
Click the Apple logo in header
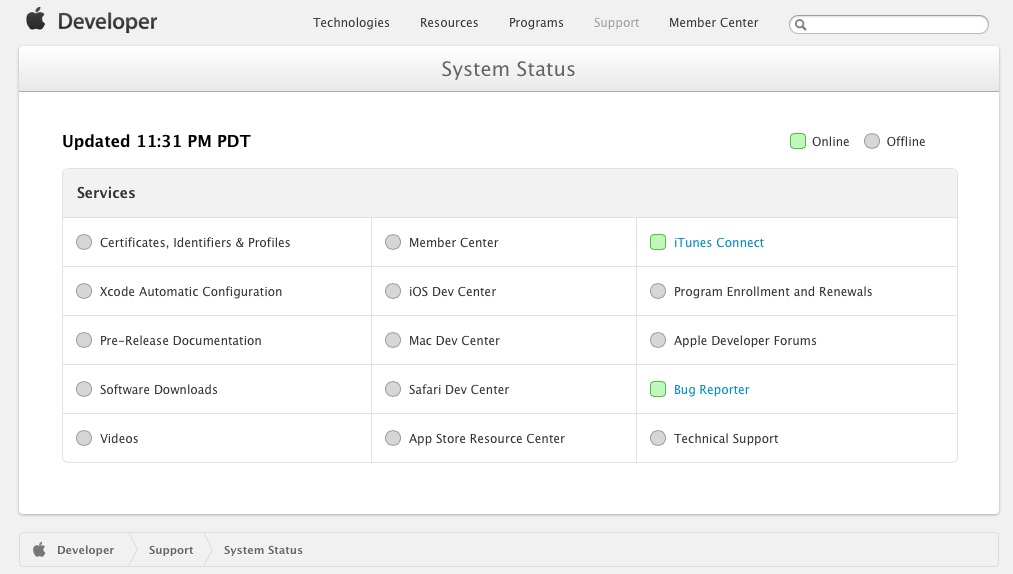tap(36, 20)
